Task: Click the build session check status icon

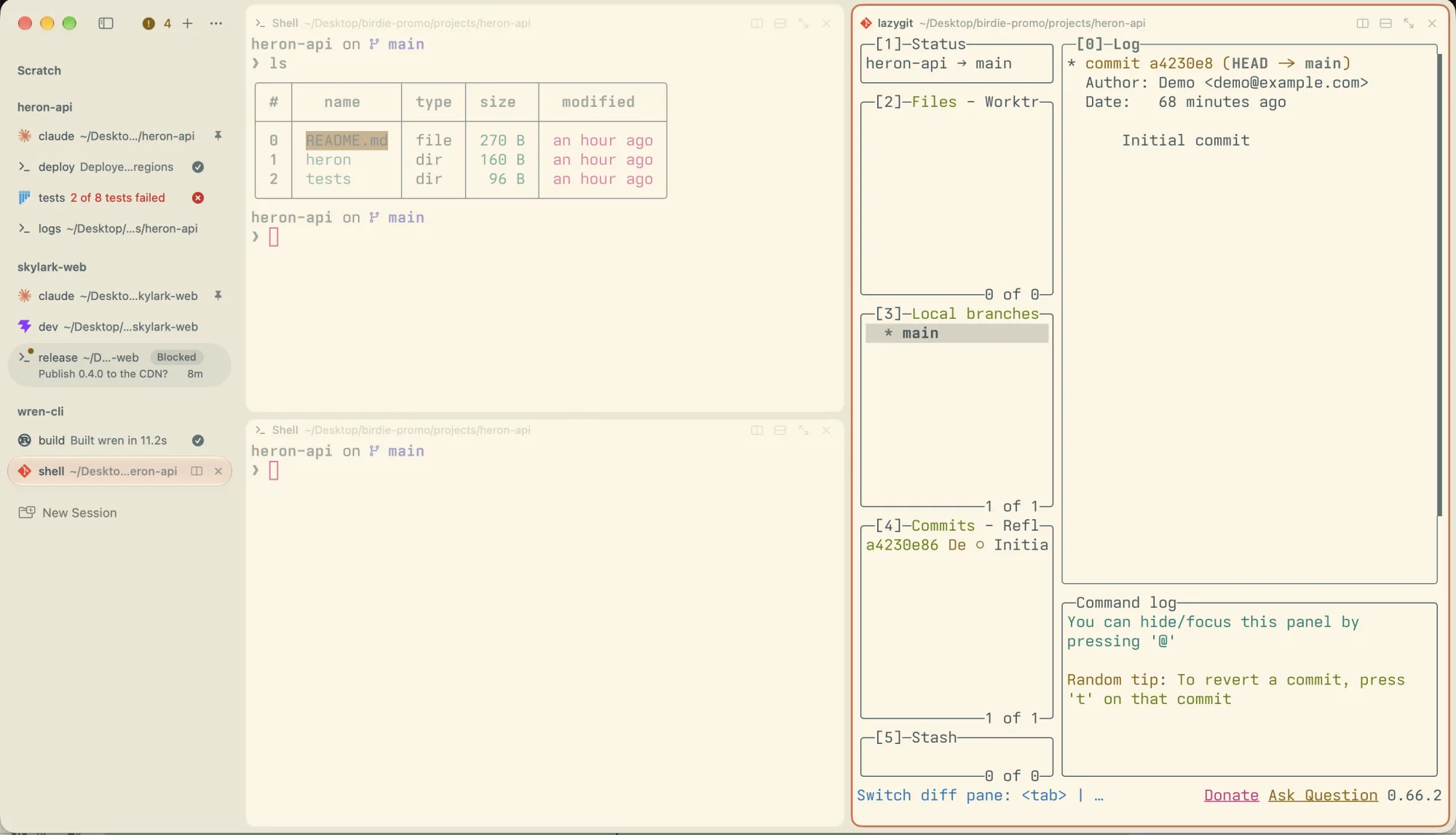Action: pos(198,440)
